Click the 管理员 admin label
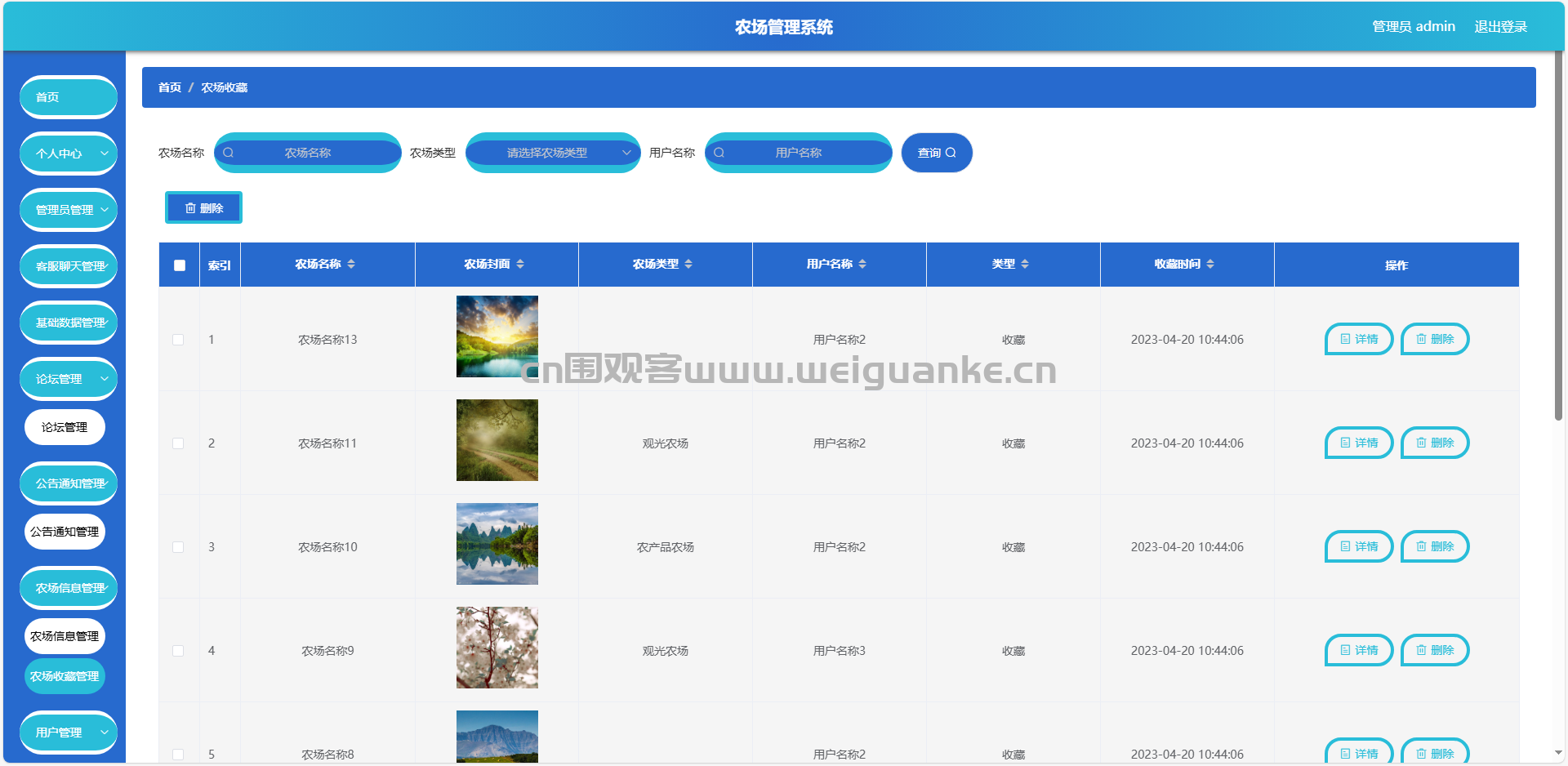The width and height of the screenshot is (1568, 766). pyautogui.click(x=1414, y=27)
